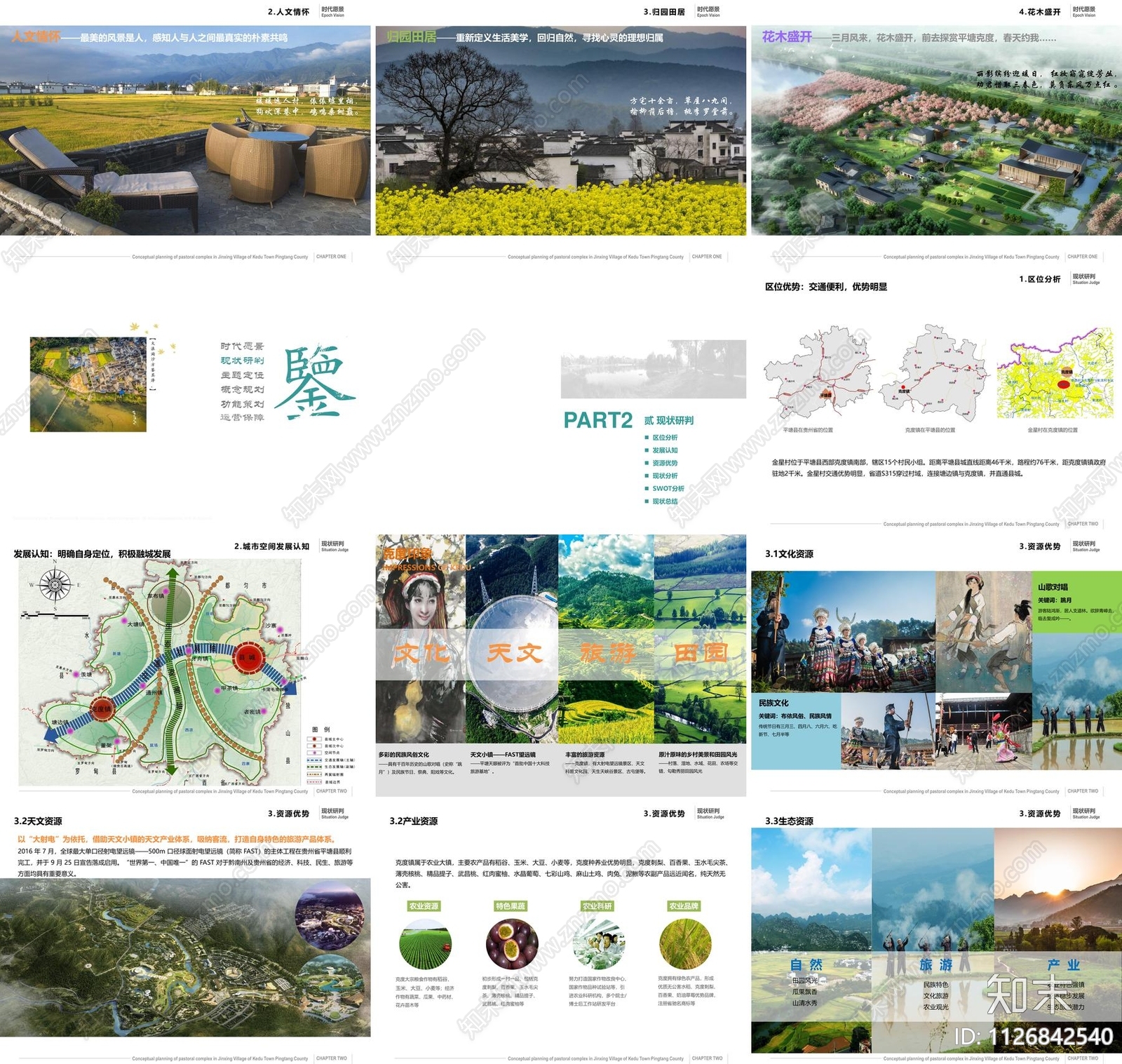Open the circular passion fruit image

512,944
